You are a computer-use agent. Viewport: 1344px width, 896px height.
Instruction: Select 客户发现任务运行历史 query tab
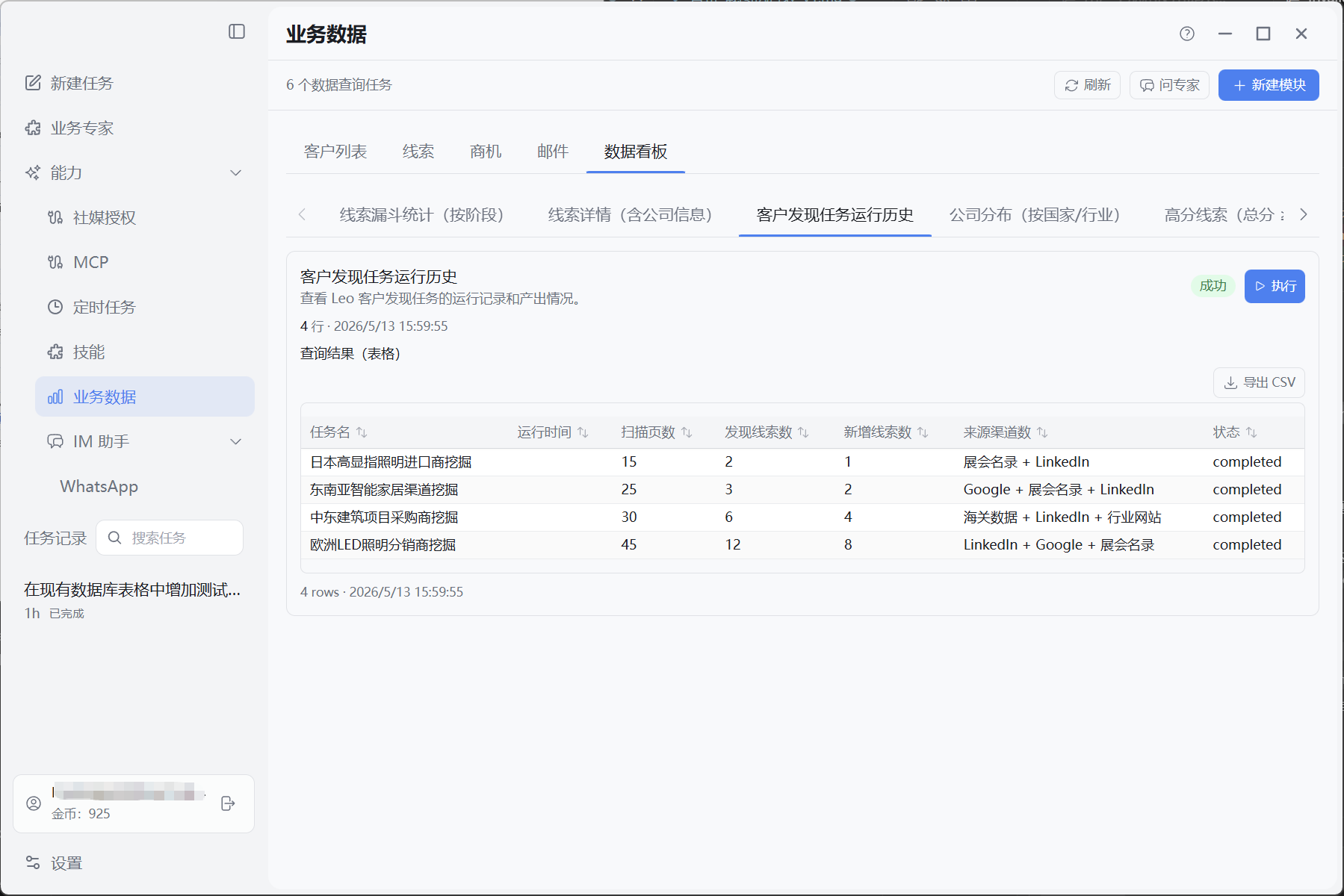(835, 215)
